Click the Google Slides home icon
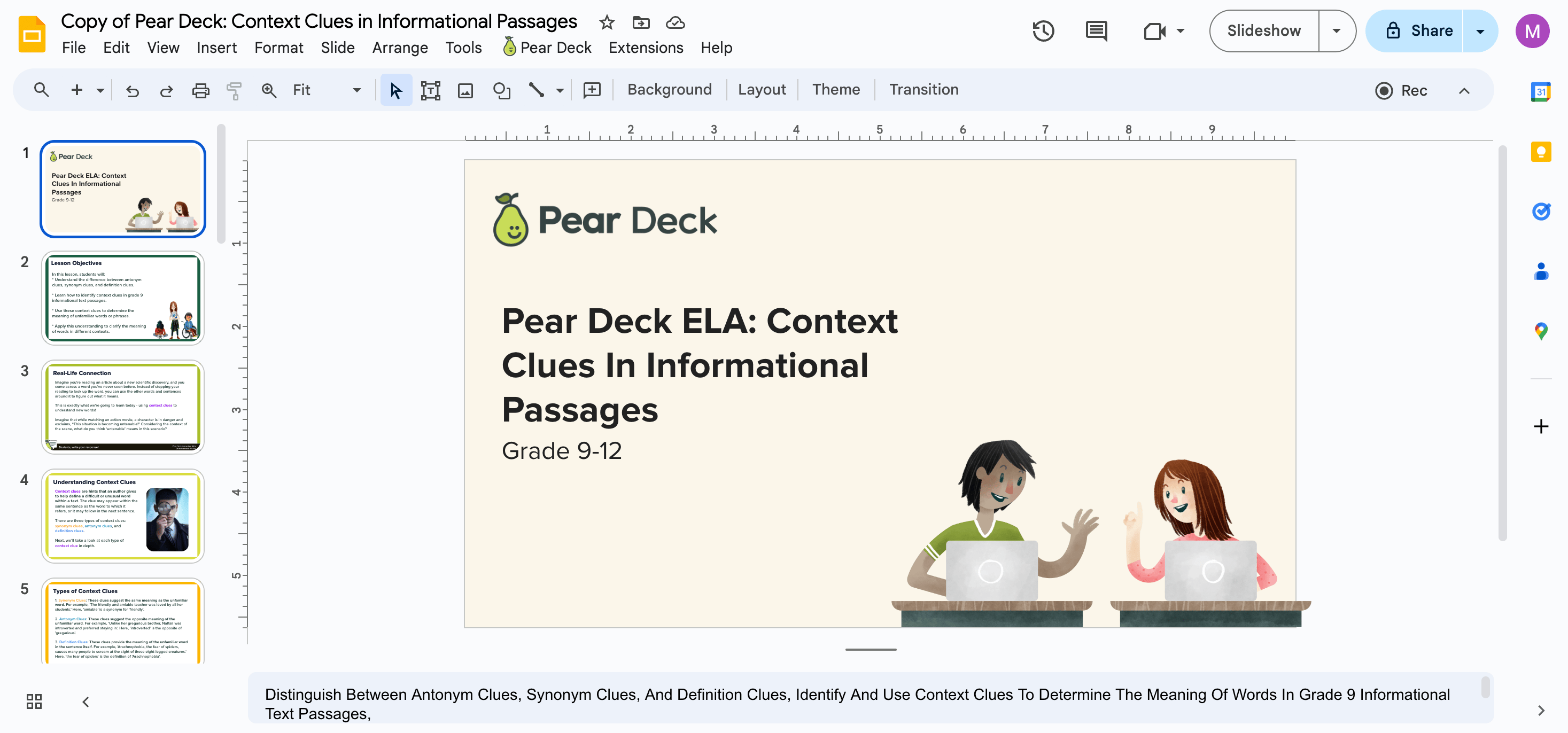The width and height of the screenshot is (1568, 733). click(32, 34)
